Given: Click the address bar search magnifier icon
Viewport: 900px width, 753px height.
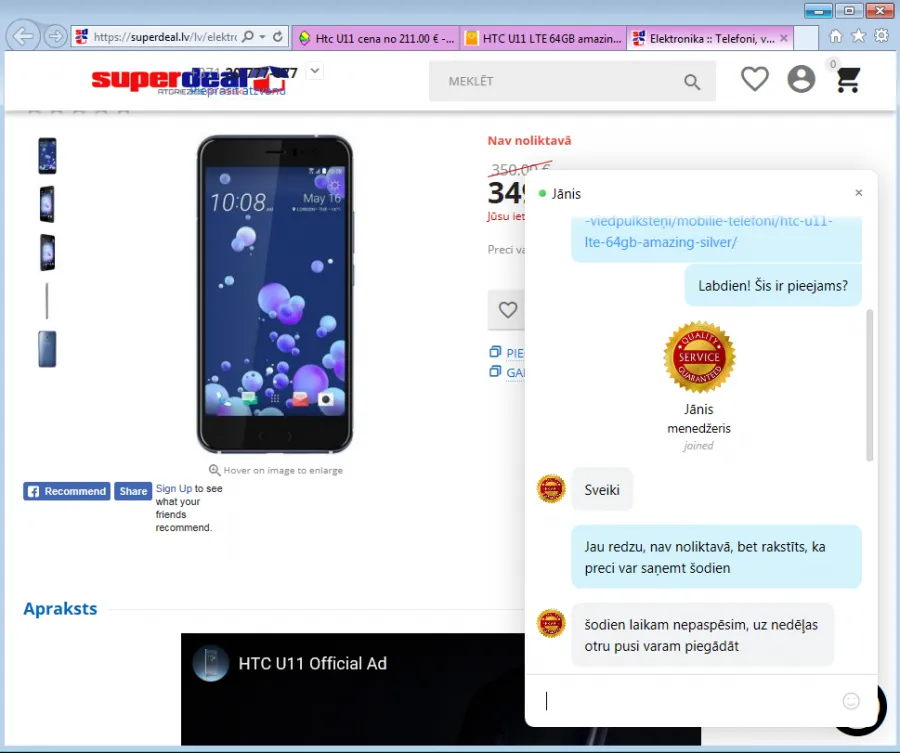Looking at the screenshot, I should (x=248, y=37).
